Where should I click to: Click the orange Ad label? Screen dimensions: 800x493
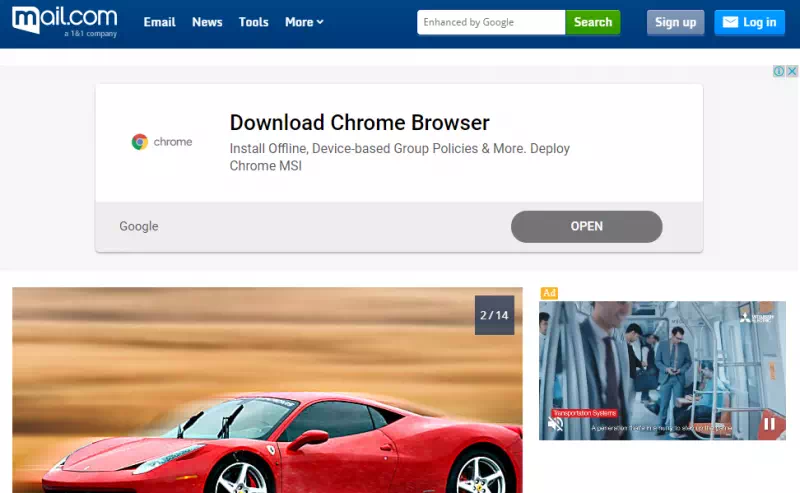549,293
